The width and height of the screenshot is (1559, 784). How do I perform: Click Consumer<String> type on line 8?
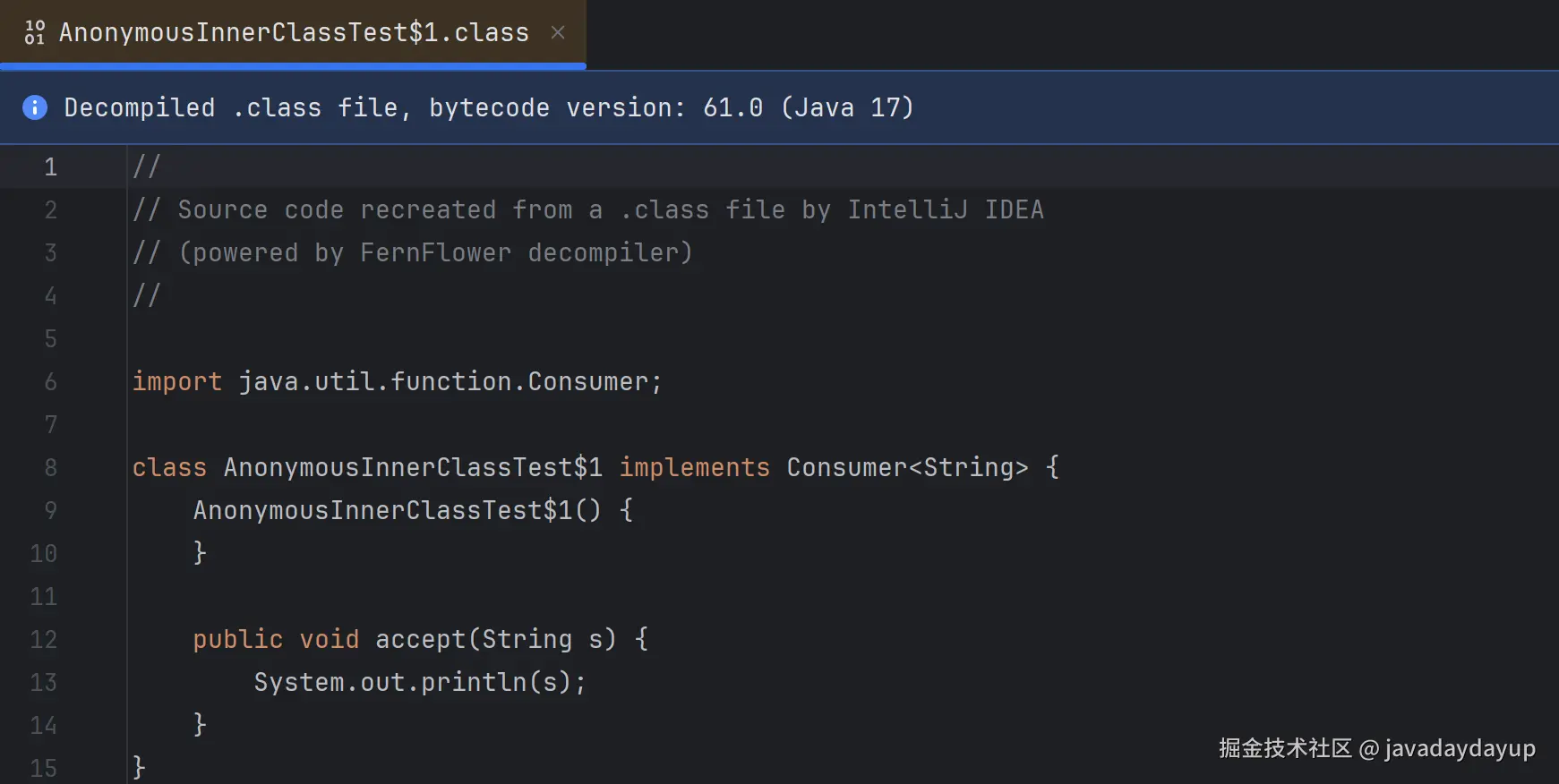click(906, 467)
